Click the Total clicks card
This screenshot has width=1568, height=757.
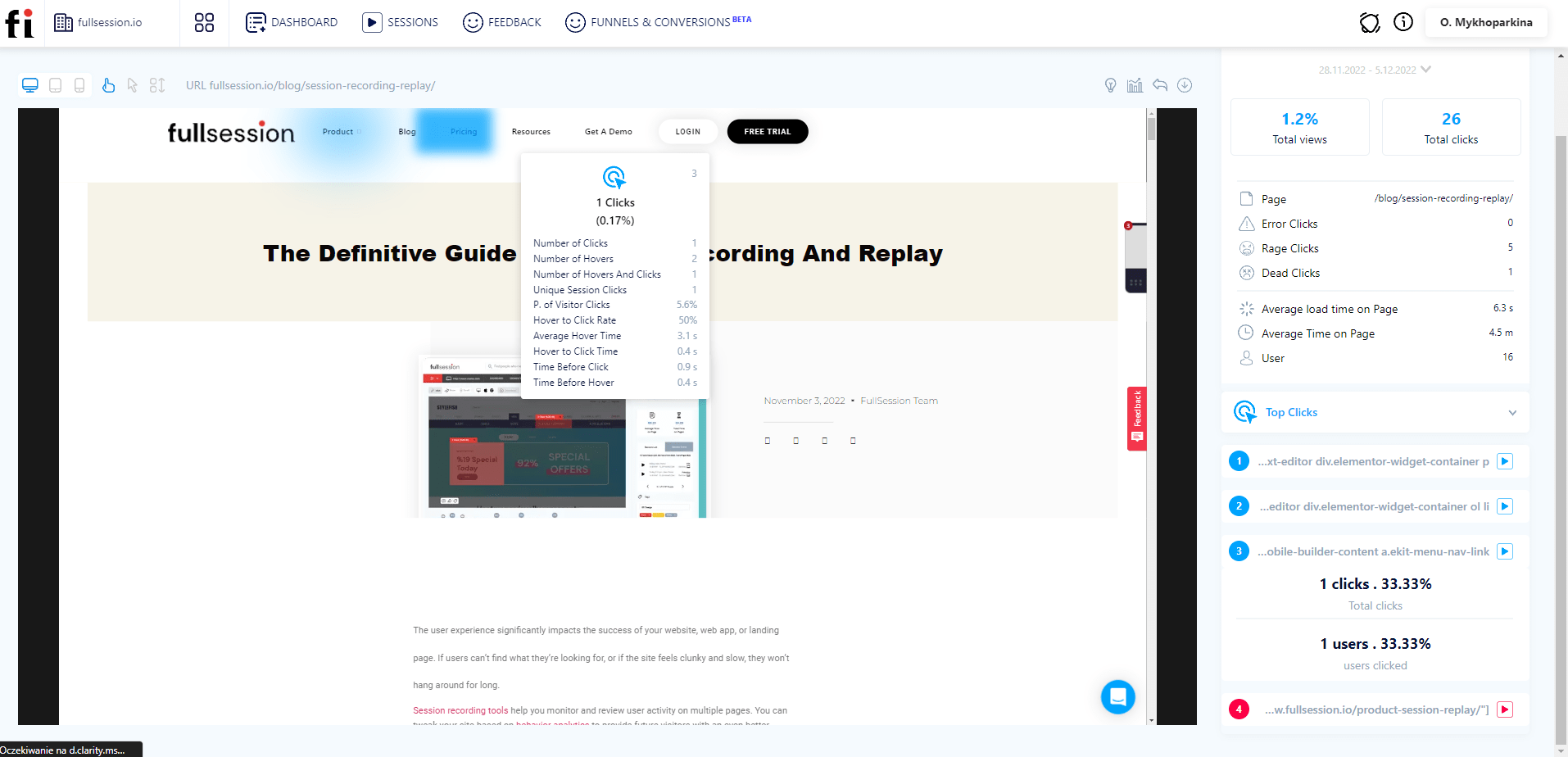(1452, 127)
